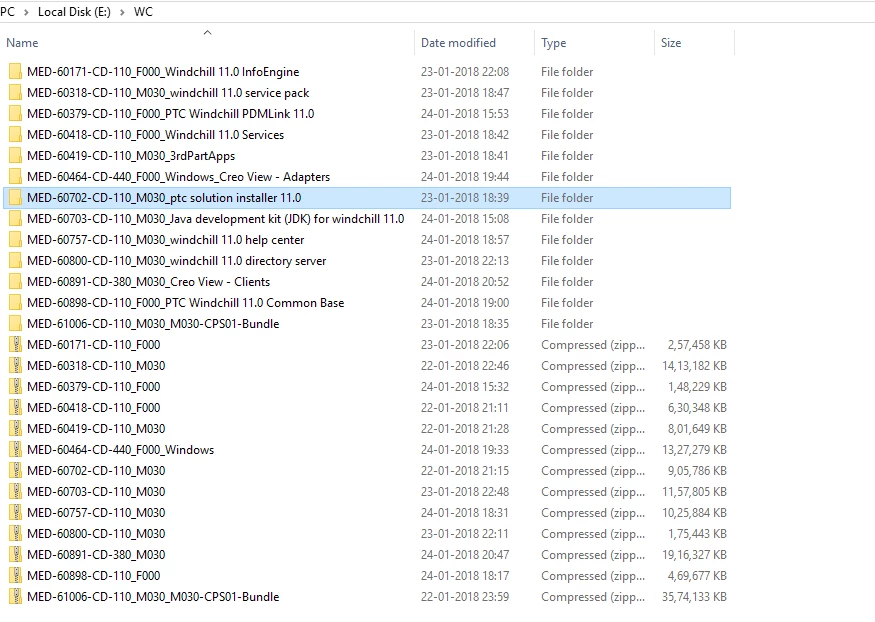The image size is (875, 622).
Task: Select MED-60464 Creo View - Adapters name
Action: (x=179, y=177)
